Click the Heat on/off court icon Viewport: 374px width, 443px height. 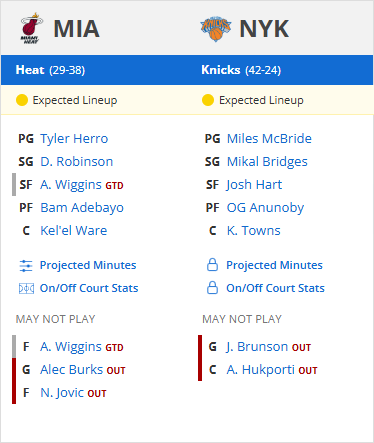click(26, 288)
